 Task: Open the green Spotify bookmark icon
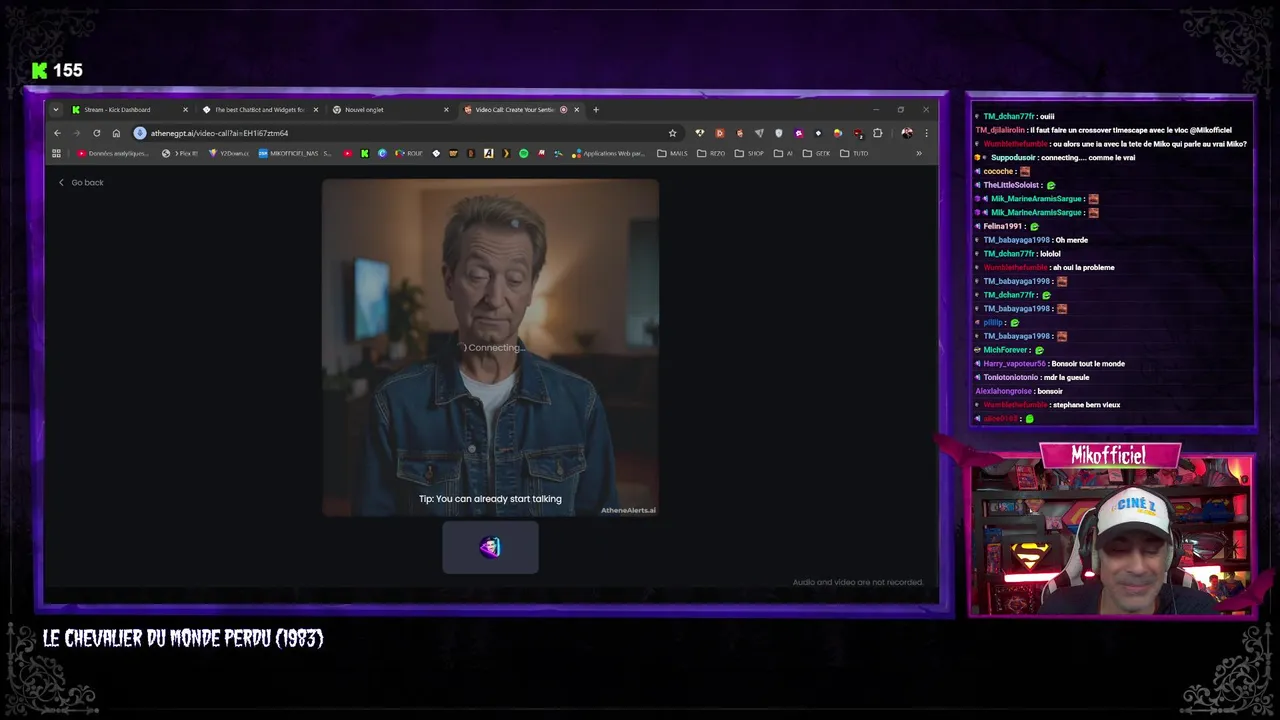523,153
